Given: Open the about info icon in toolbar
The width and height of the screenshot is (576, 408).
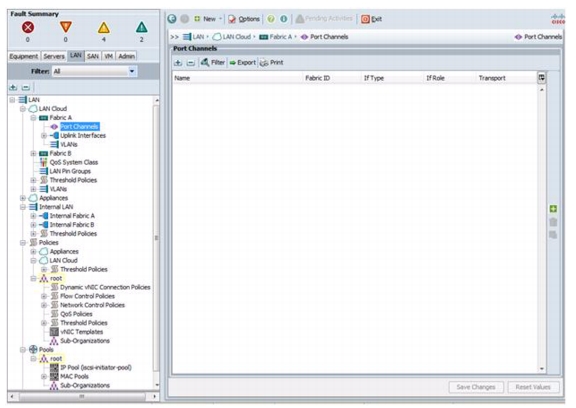Looking at the screenshot, I should pos(284,19).
